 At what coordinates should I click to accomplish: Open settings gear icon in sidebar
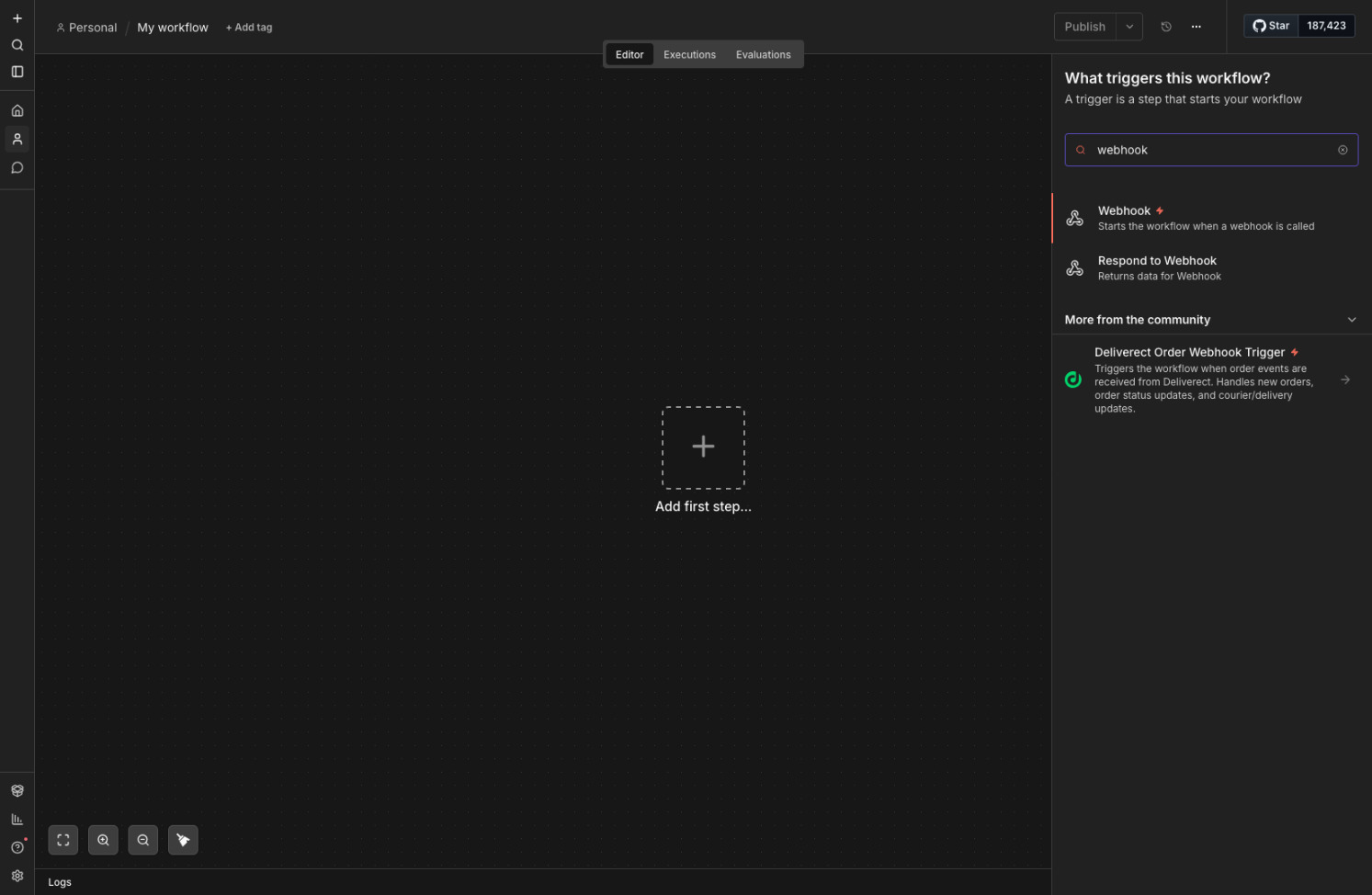(x=17, y=876)
